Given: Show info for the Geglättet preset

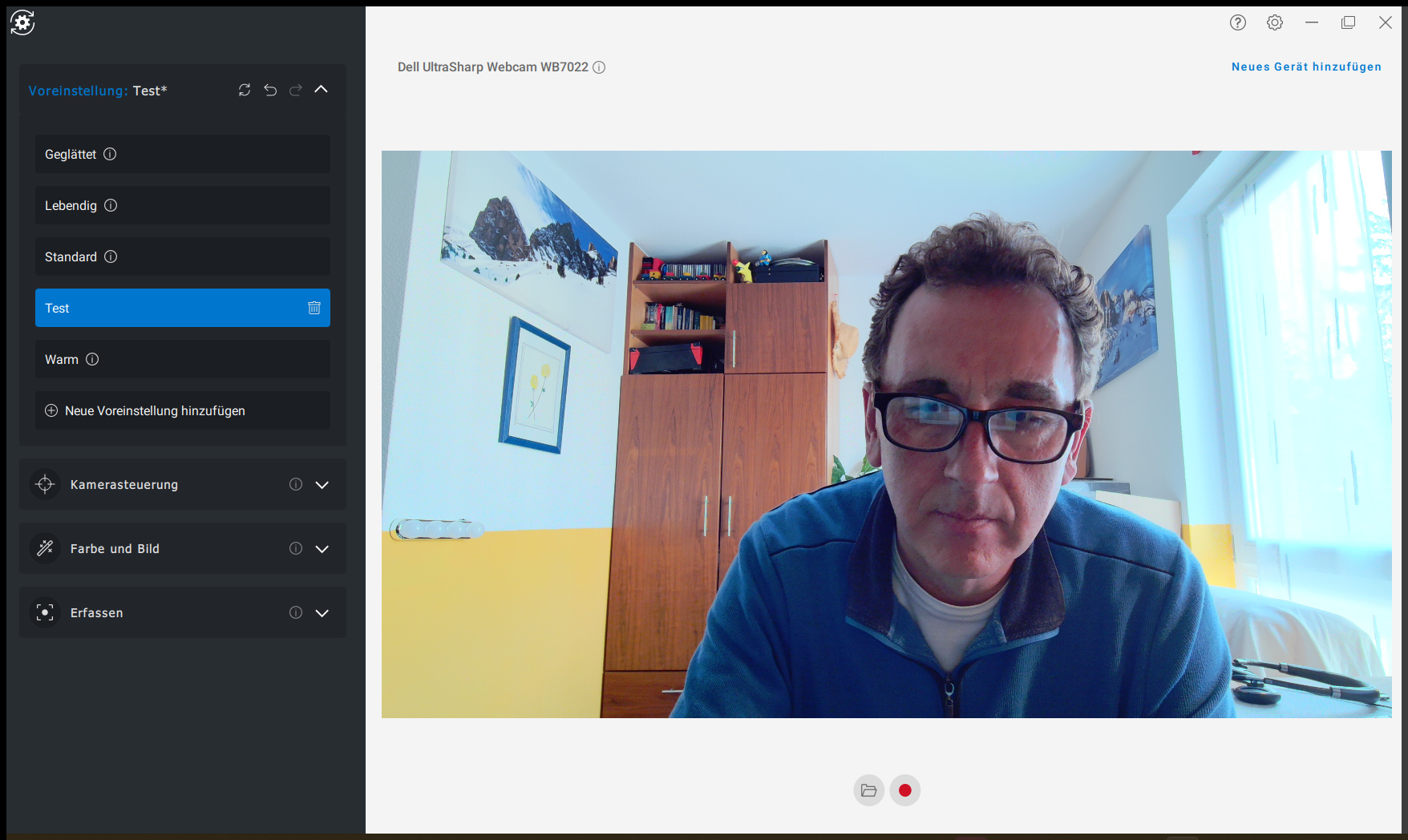Looking at the screenshot, I should coord(110,154).
